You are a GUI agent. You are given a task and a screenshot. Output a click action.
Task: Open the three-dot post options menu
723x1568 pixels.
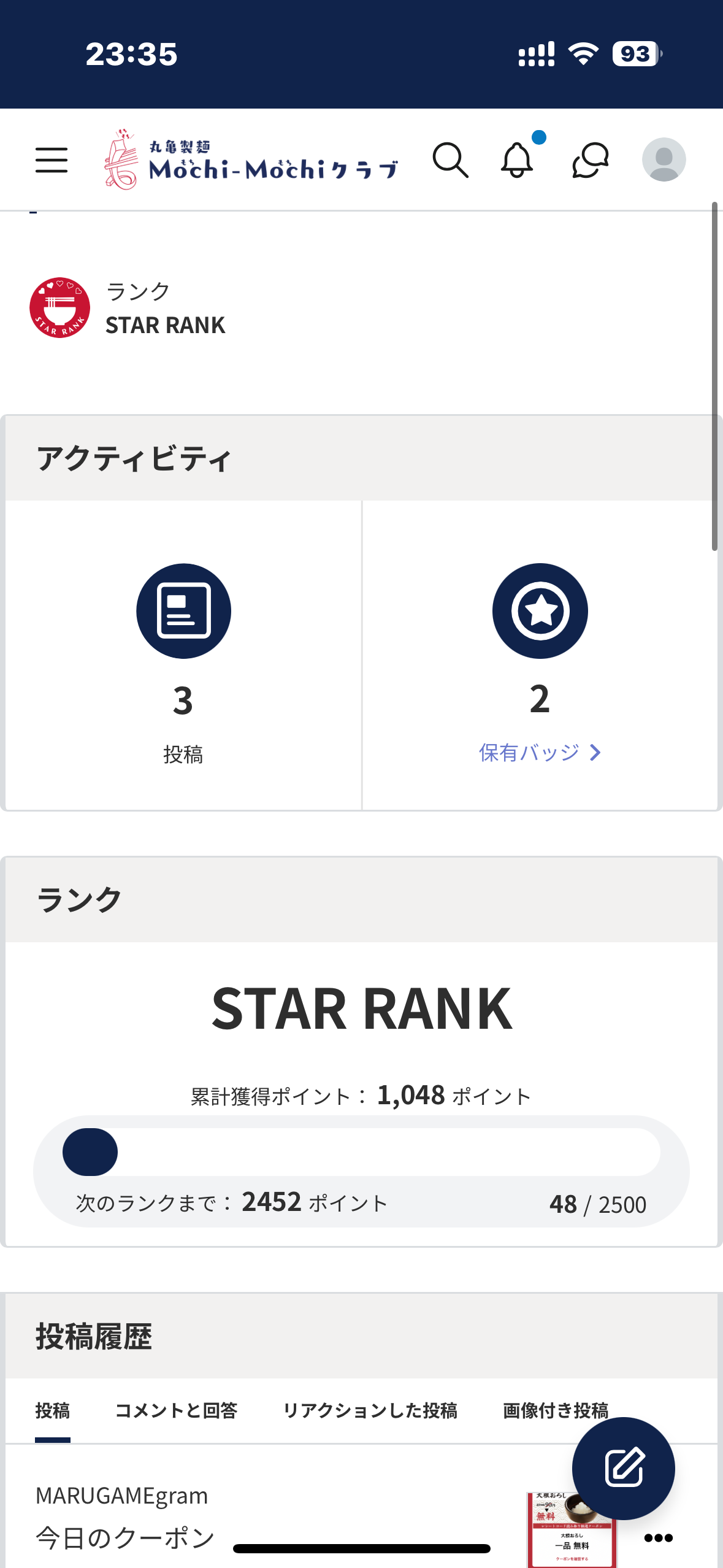[659, 1537]
